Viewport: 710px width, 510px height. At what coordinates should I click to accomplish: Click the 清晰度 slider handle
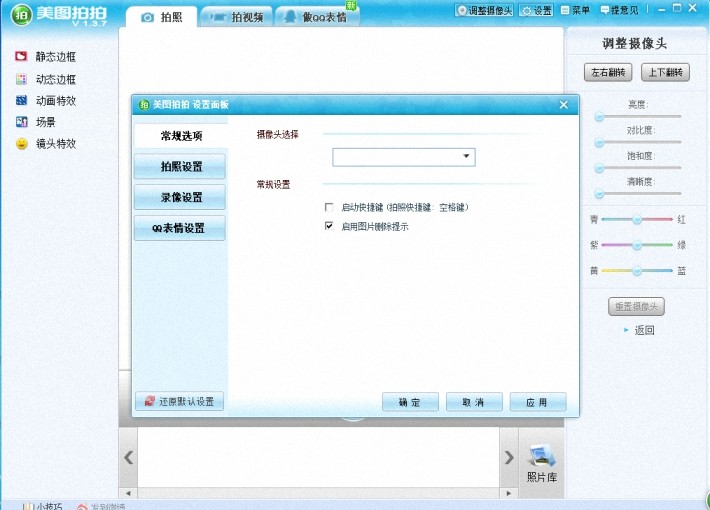(599, 194)
